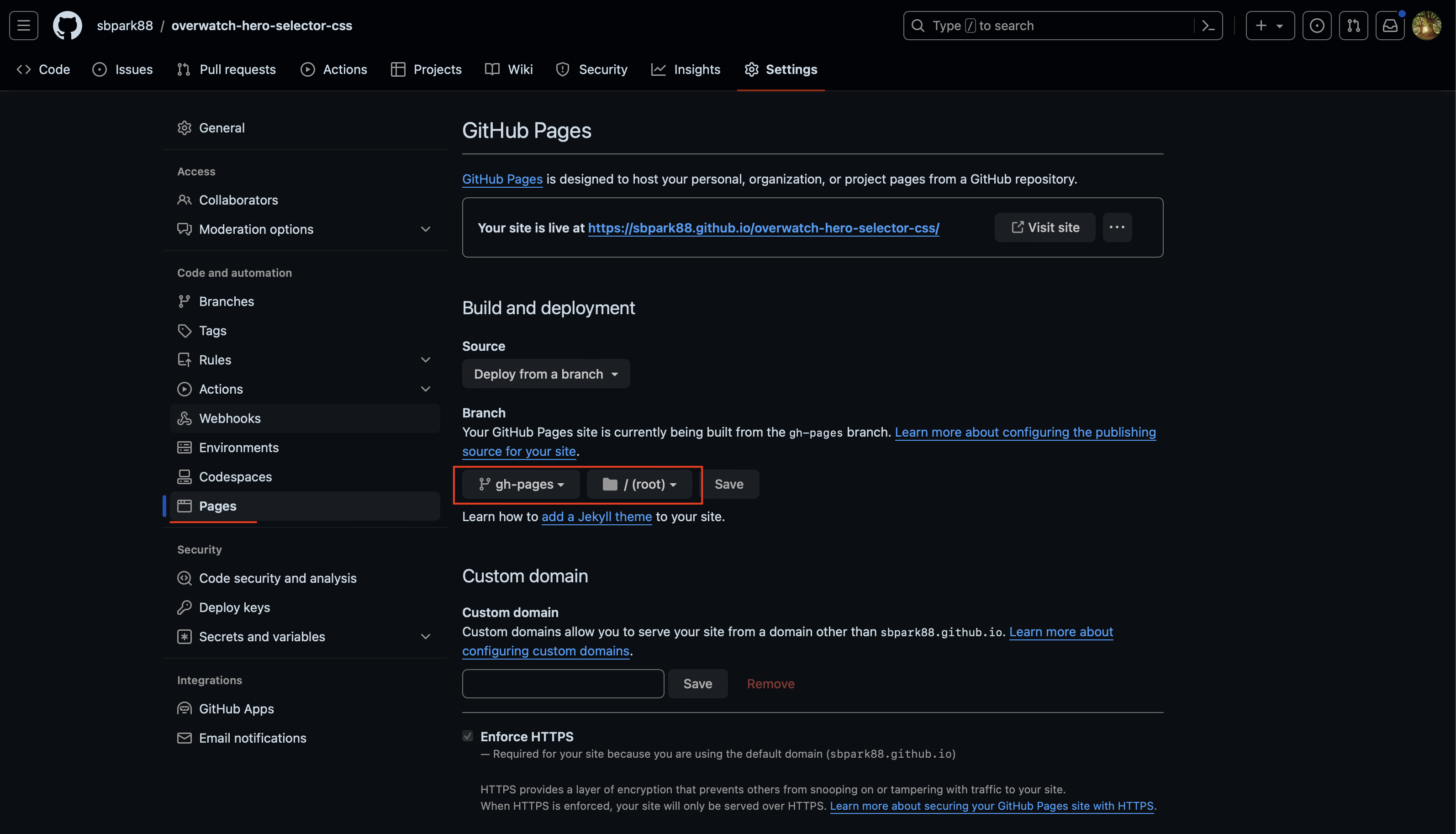
Task: Expand Secrets and variables chevron
Action: (x=426, y=636)
